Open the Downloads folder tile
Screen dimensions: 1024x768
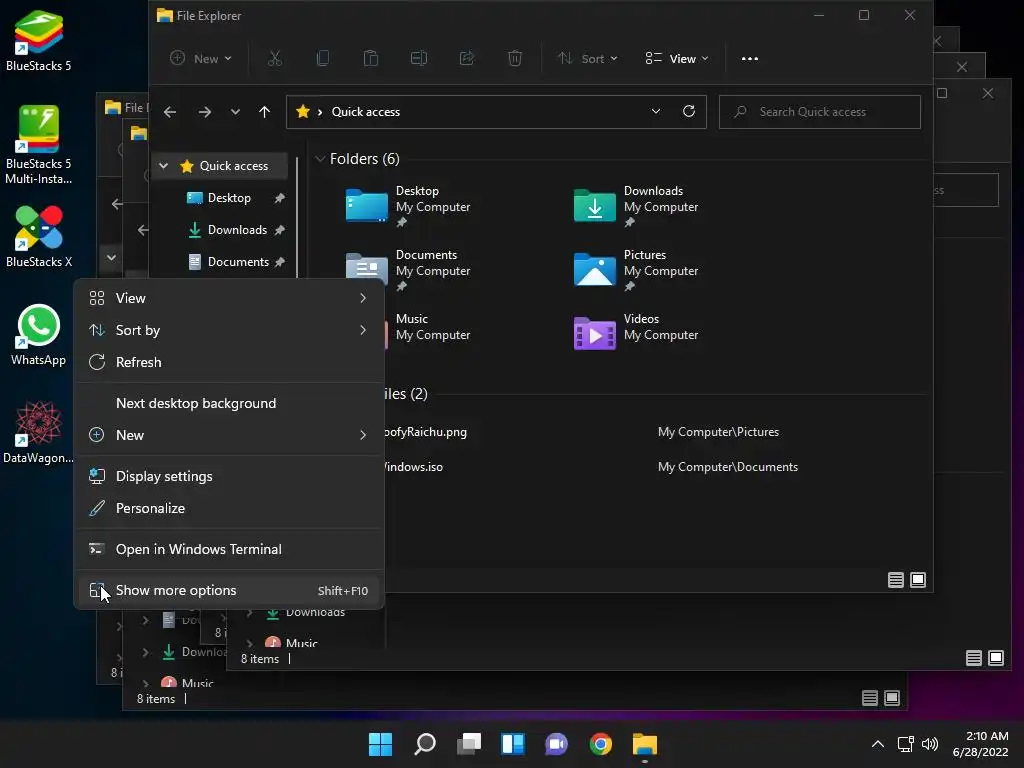(636, 206)
